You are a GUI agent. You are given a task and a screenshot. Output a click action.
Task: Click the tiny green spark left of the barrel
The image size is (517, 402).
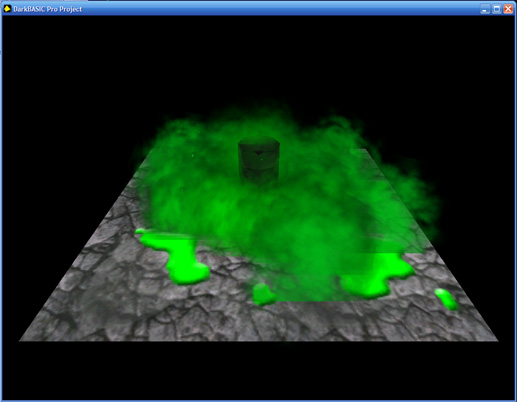[192, 155]
